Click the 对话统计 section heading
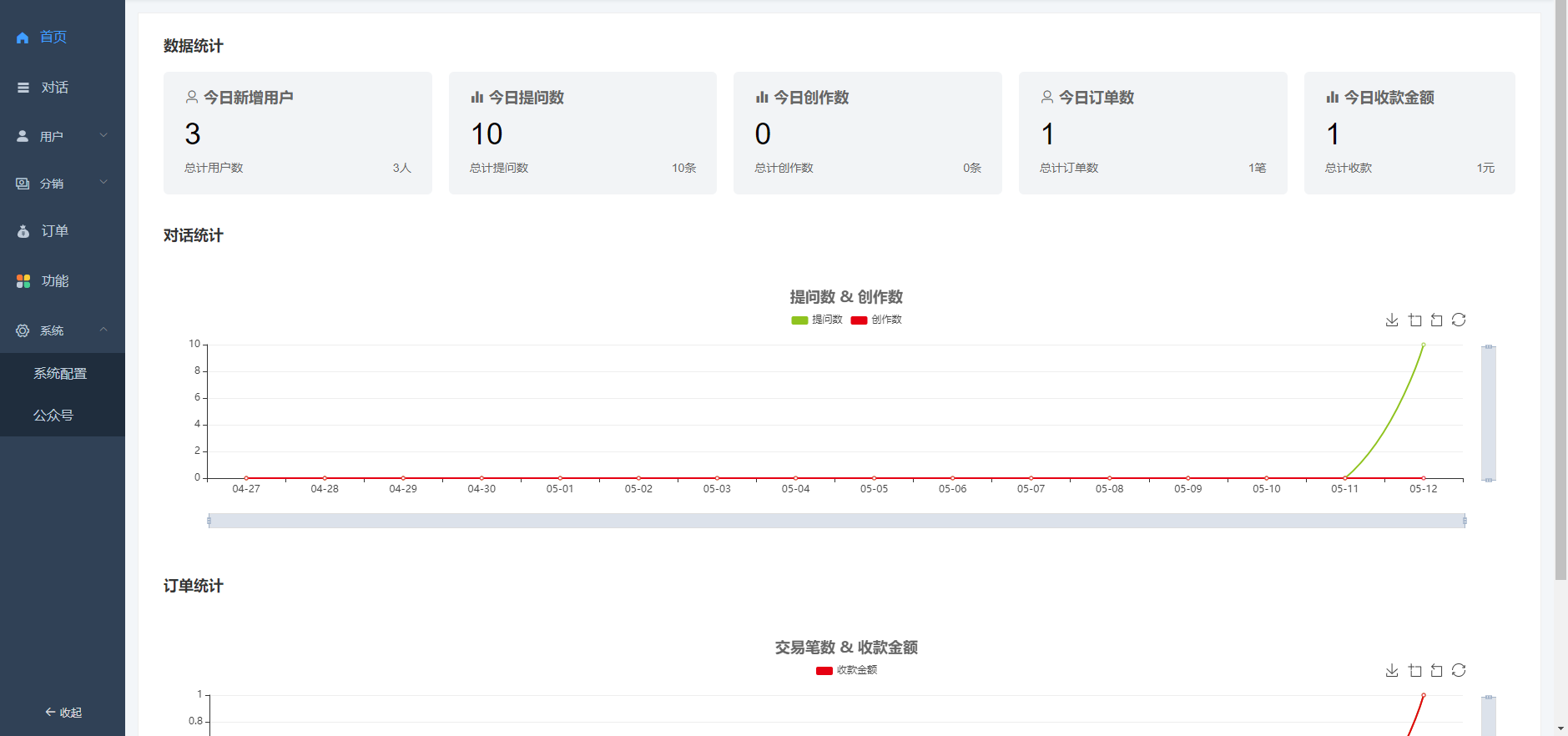The width and height of the screenshot is (1568, 736). (x=194, y=235)
